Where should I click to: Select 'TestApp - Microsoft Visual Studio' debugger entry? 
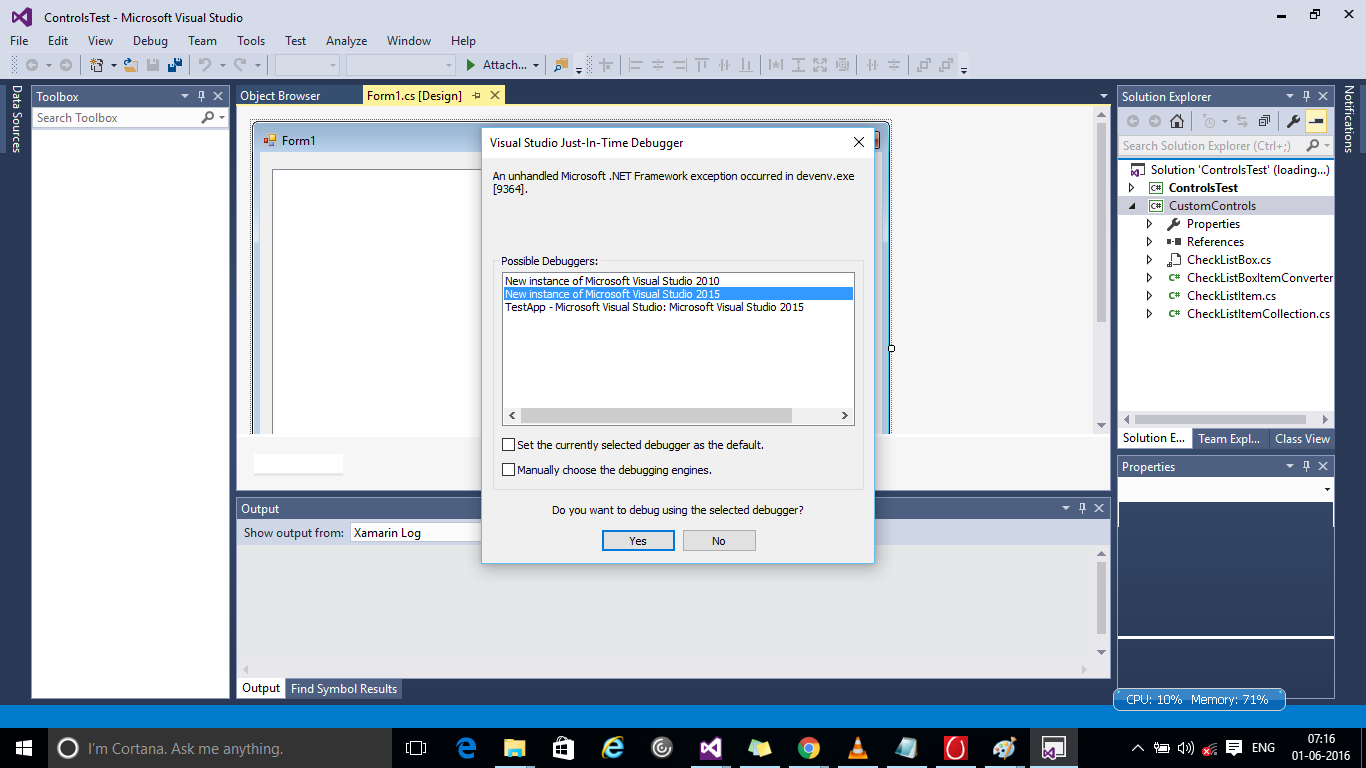pos(678,307)
